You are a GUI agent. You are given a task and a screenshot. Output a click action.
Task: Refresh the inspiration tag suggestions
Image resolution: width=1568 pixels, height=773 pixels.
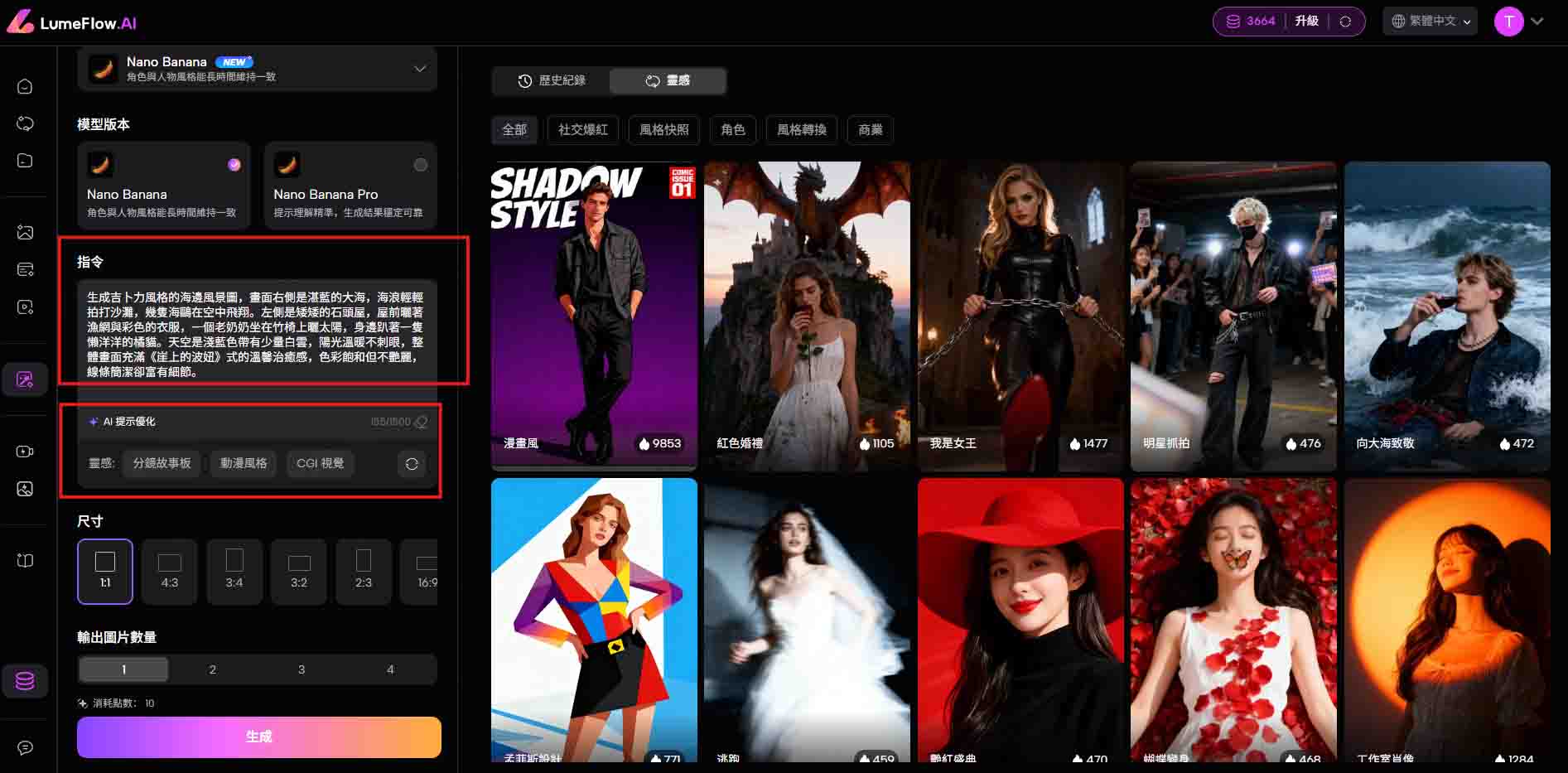tap(412, 464)
